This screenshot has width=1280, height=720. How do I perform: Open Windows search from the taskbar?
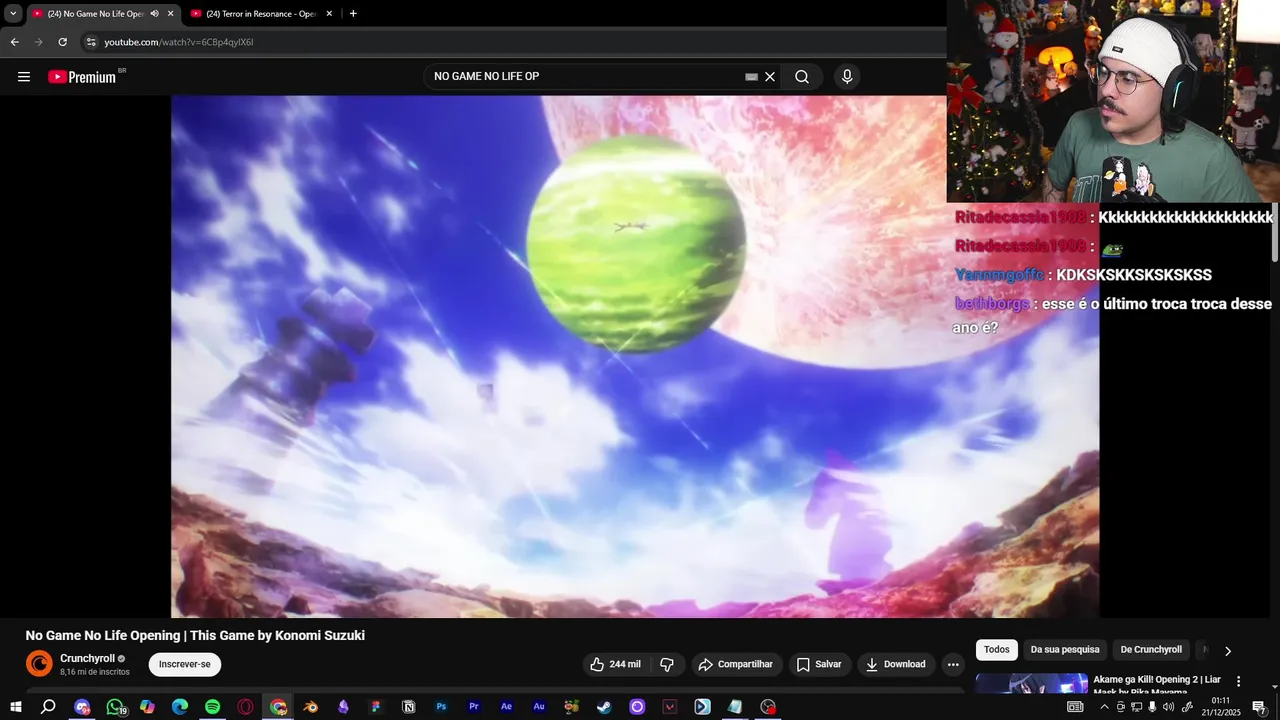48,707
